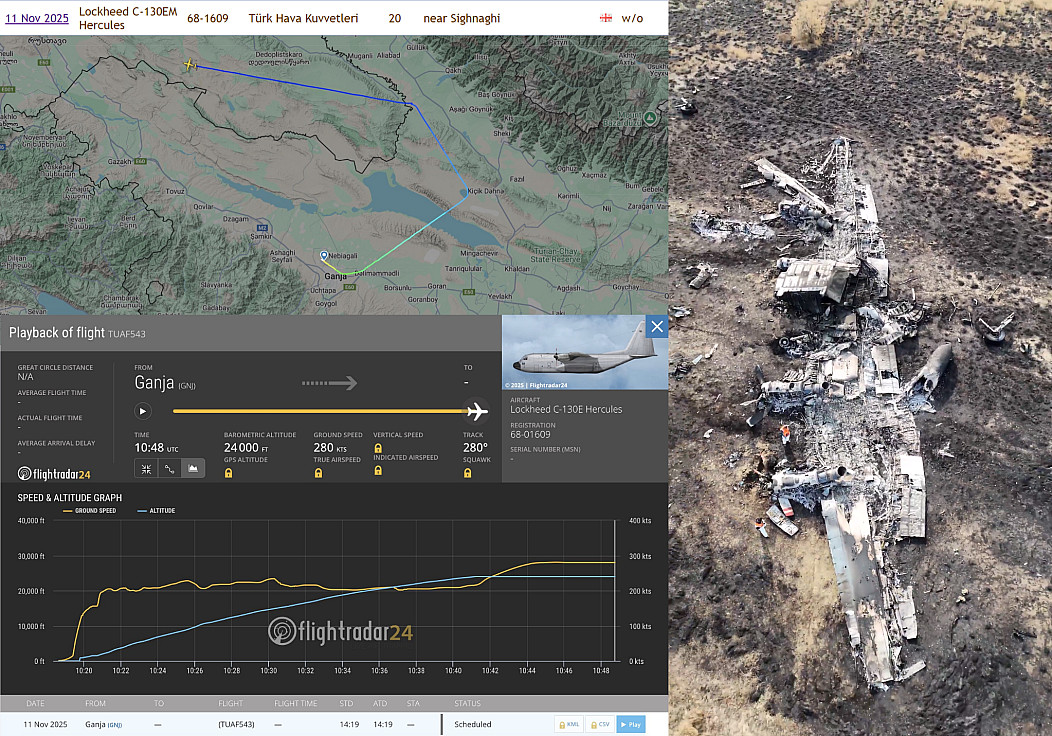Click the squawk lock icon

[467, 473]
